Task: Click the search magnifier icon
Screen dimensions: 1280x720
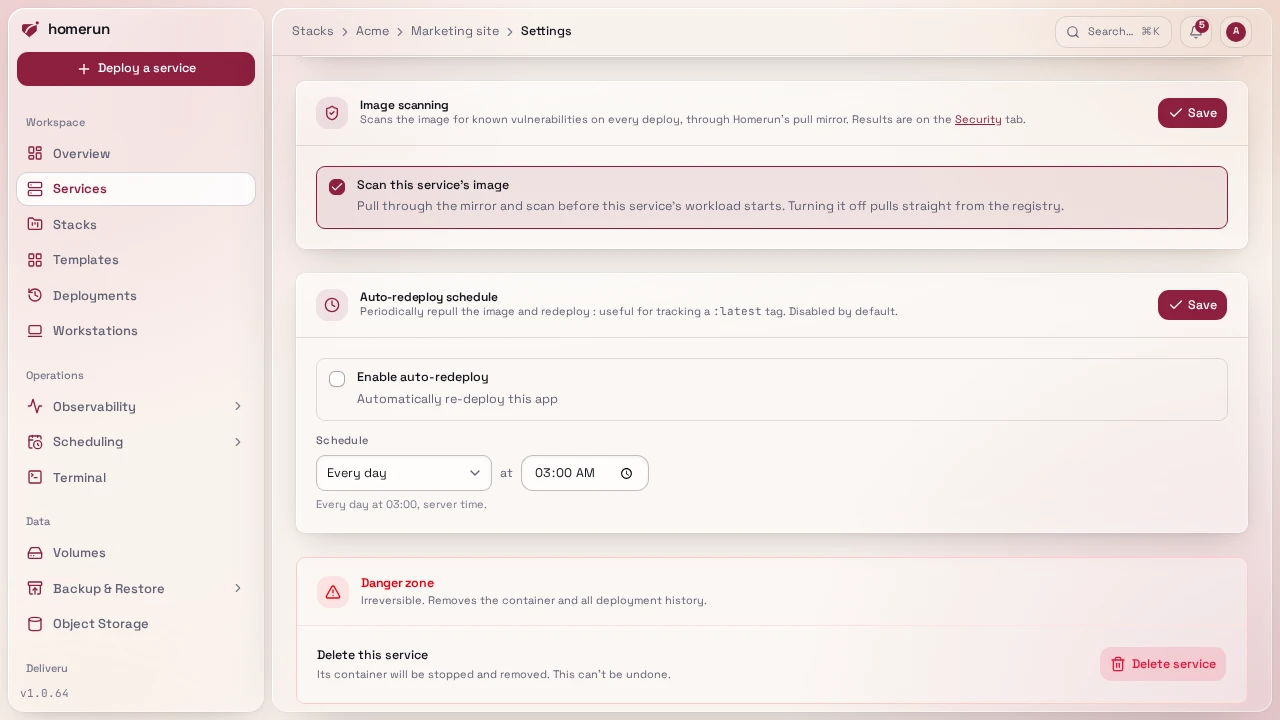Action: coord(1073,32)
